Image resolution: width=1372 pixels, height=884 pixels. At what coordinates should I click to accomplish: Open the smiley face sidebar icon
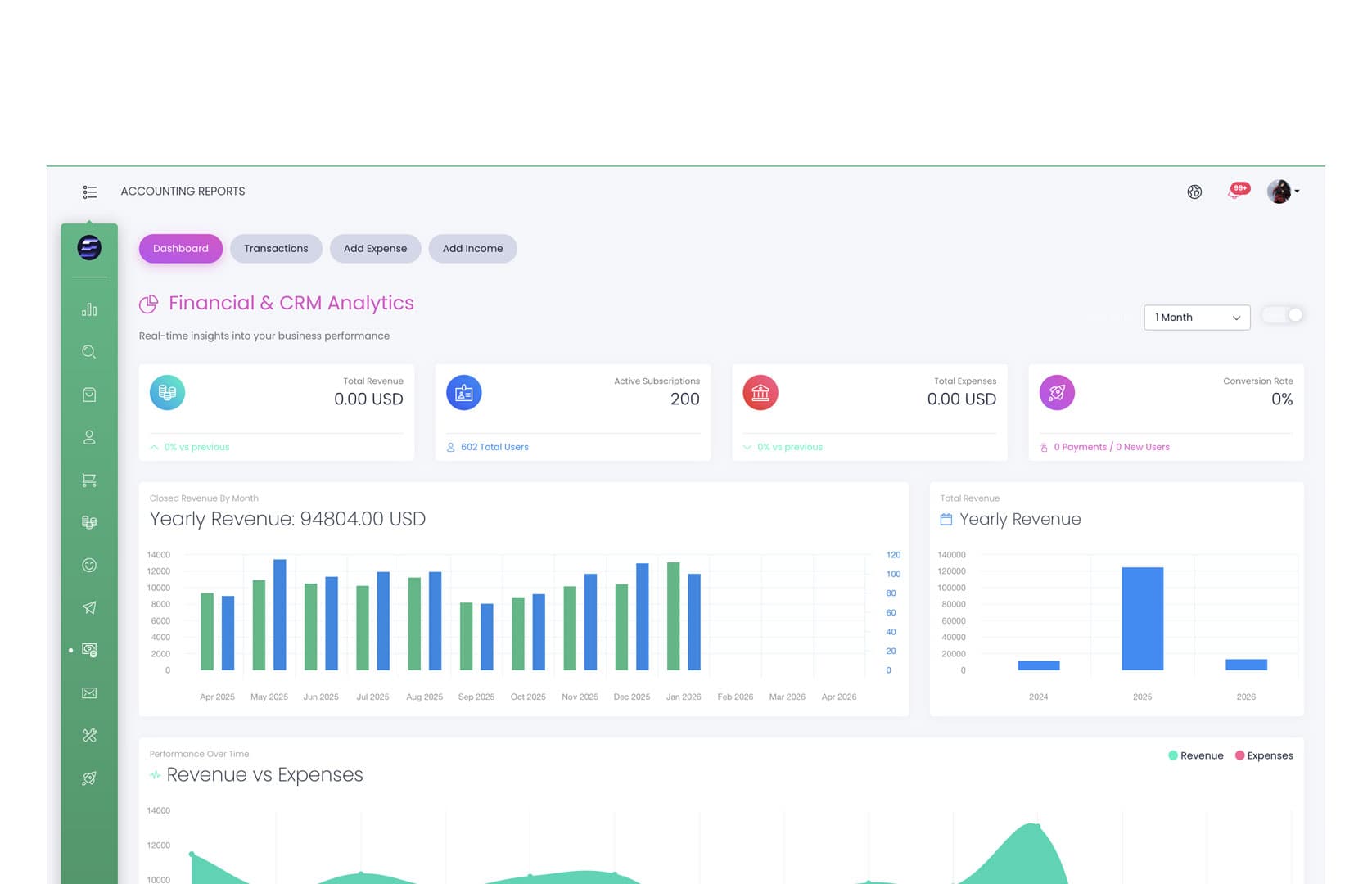pos(89,565)
